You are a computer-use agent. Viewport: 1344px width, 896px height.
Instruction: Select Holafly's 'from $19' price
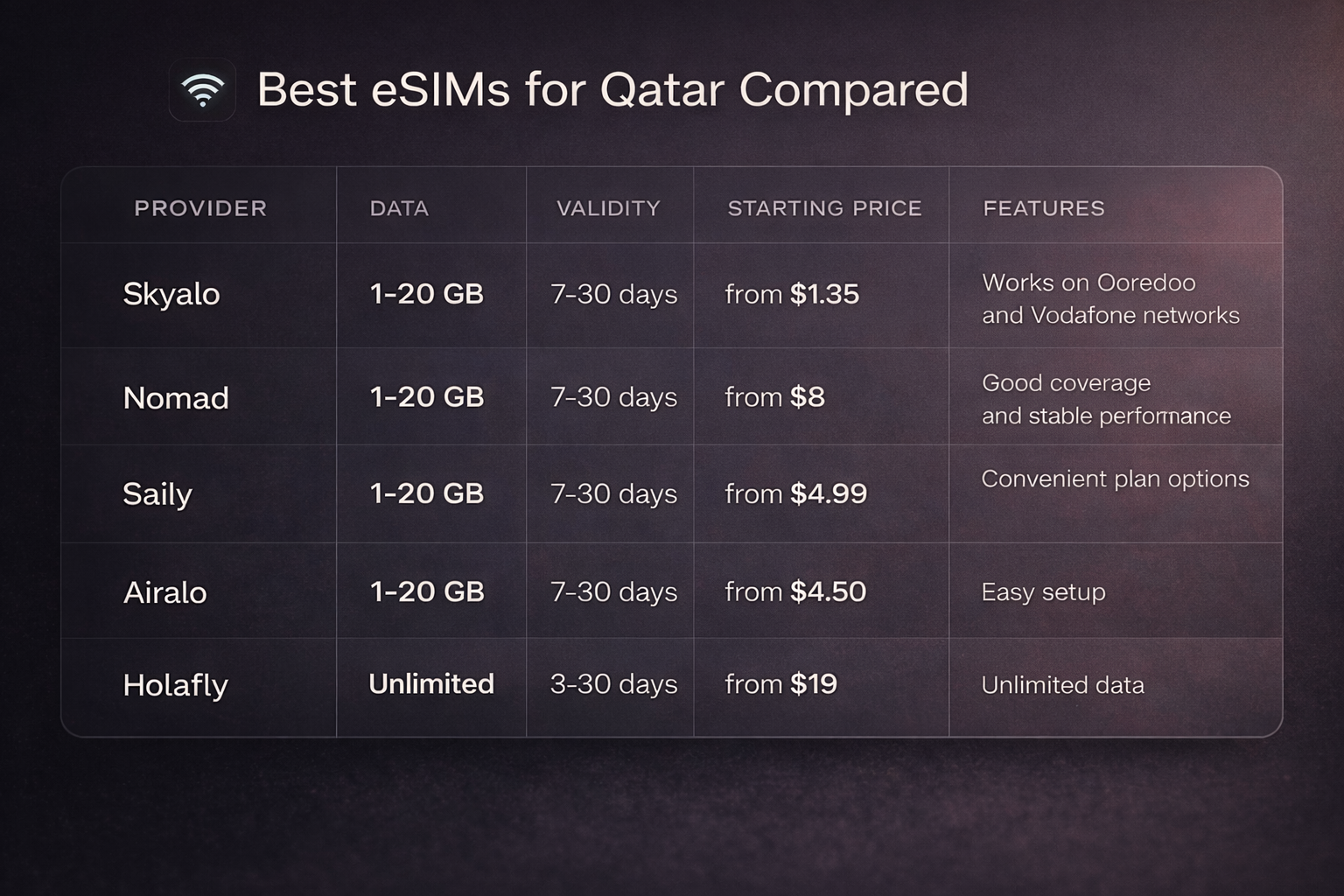pyautogui.click(x=780, y=684)
